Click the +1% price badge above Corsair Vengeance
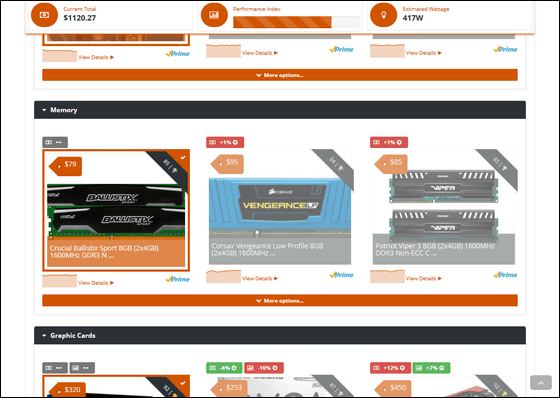 225,142
